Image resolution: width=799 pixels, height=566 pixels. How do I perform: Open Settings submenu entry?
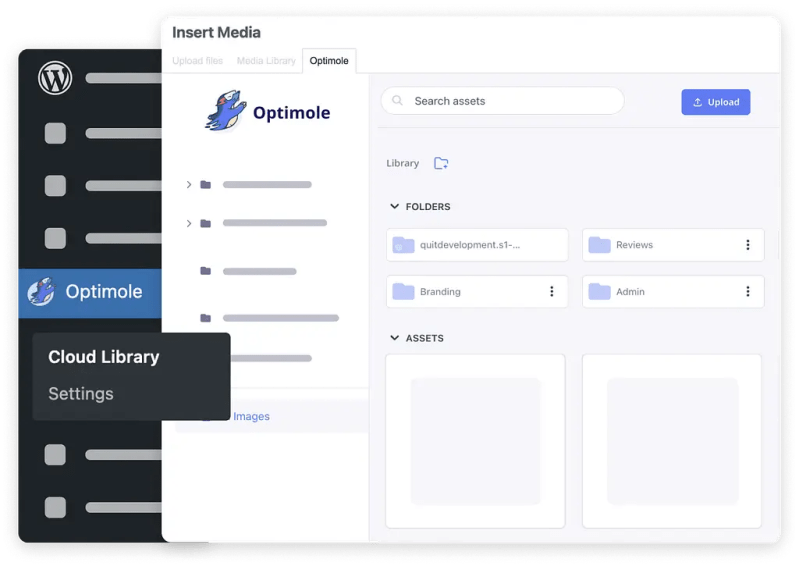click(81, 393)
